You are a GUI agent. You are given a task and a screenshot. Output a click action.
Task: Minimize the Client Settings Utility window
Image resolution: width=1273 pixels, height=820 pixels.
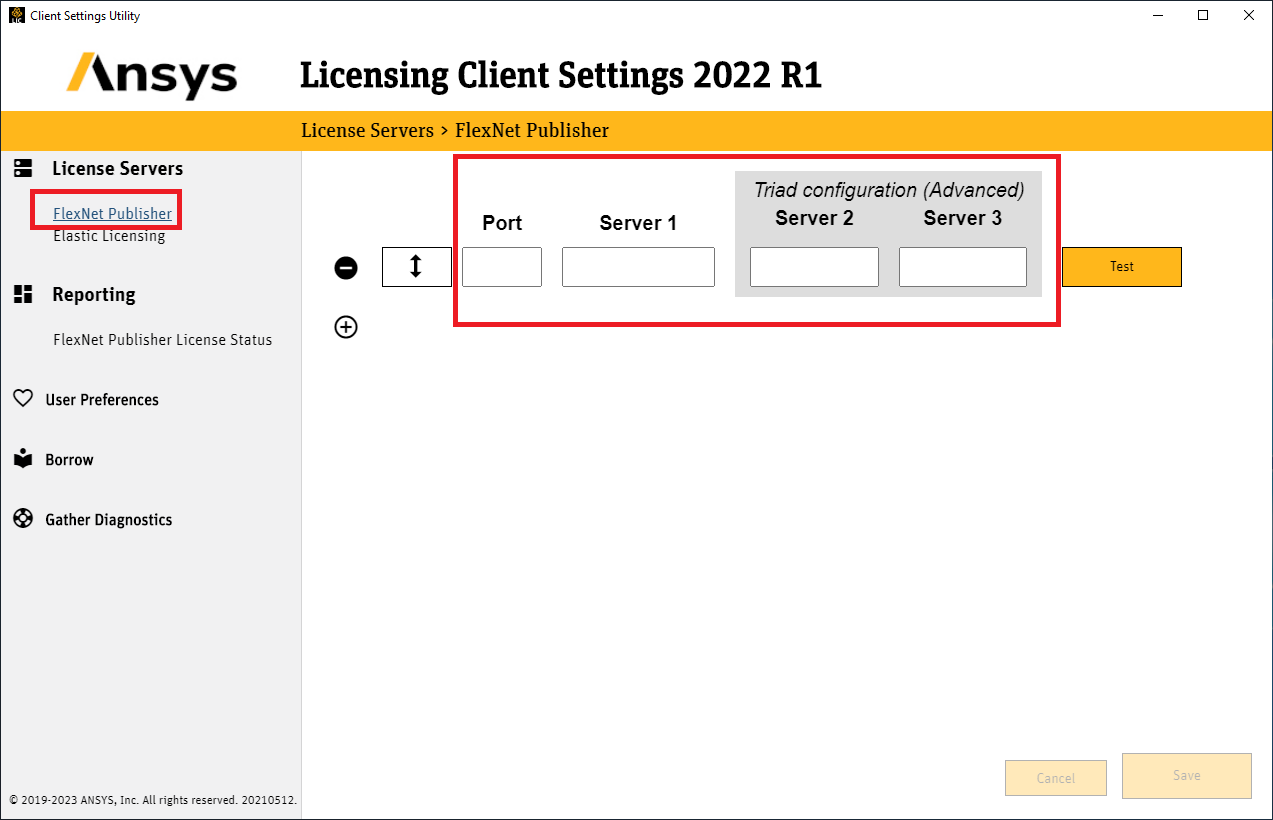[x=1158, y=15]
